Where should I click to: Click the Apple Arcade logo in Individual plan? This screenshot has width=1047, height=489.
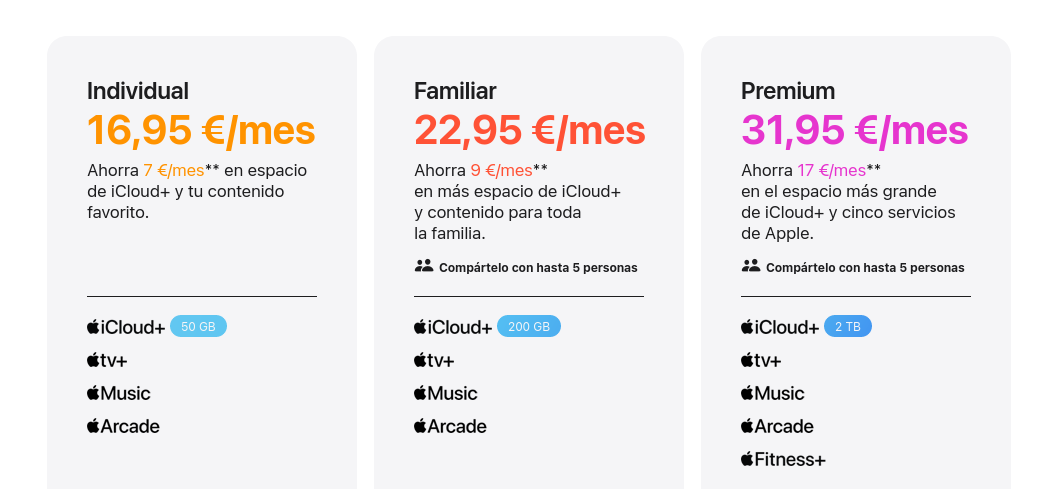tap(124, 426)
